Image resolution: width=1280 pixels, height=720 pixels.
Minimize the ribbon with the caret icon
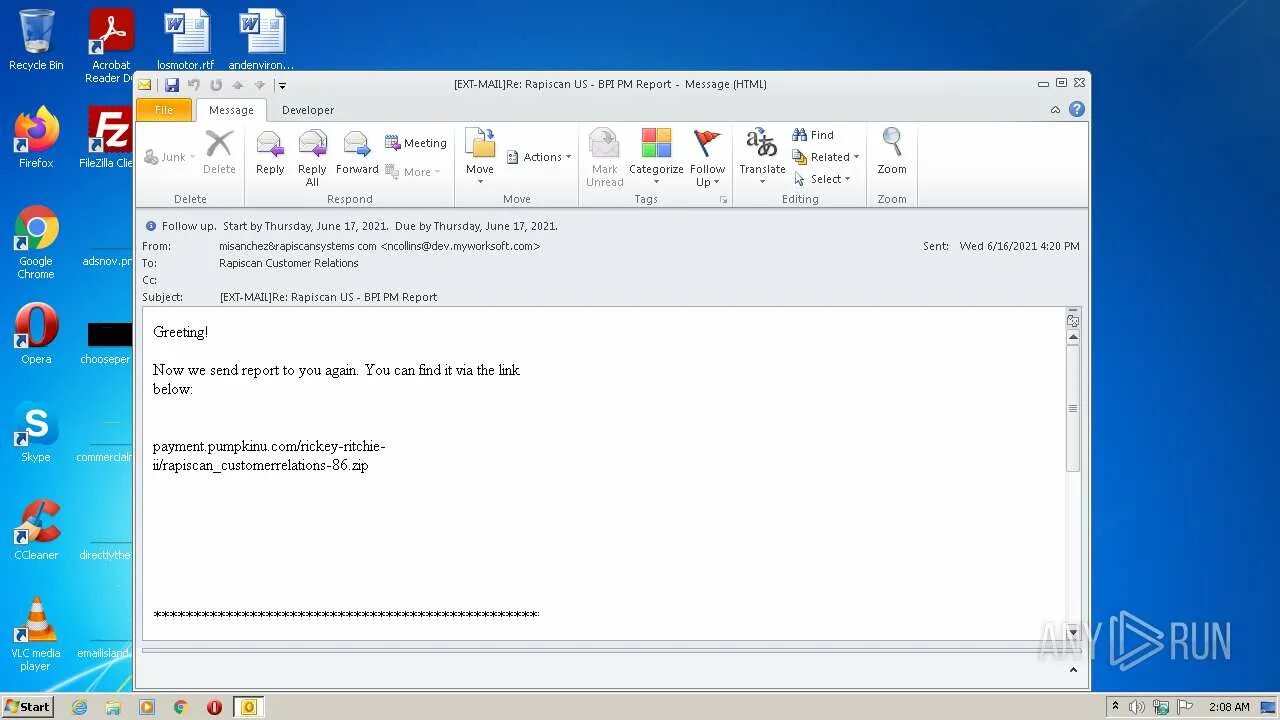(x=1055, y=110)
